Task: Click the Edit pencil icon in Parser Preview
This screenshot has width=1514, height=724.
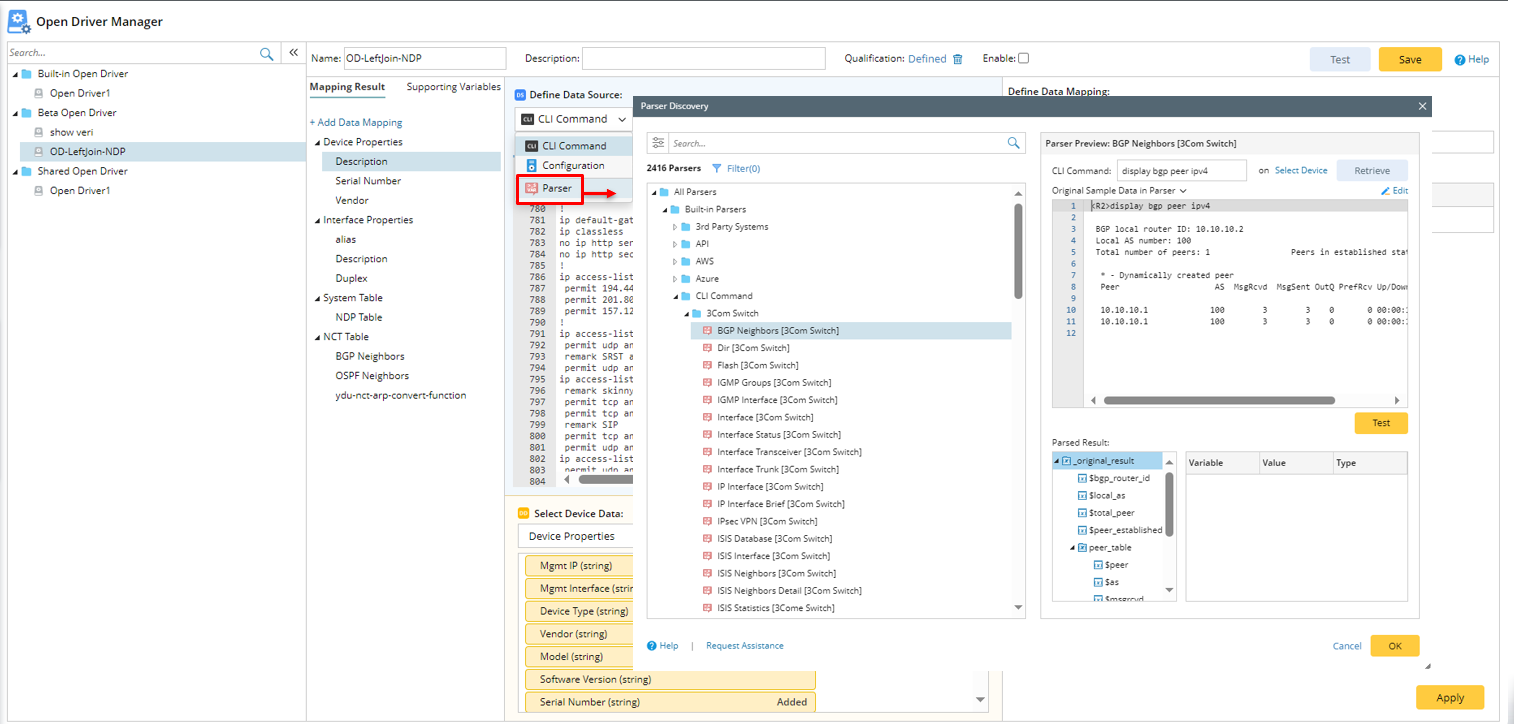Action: click(x=1386, y=191)
